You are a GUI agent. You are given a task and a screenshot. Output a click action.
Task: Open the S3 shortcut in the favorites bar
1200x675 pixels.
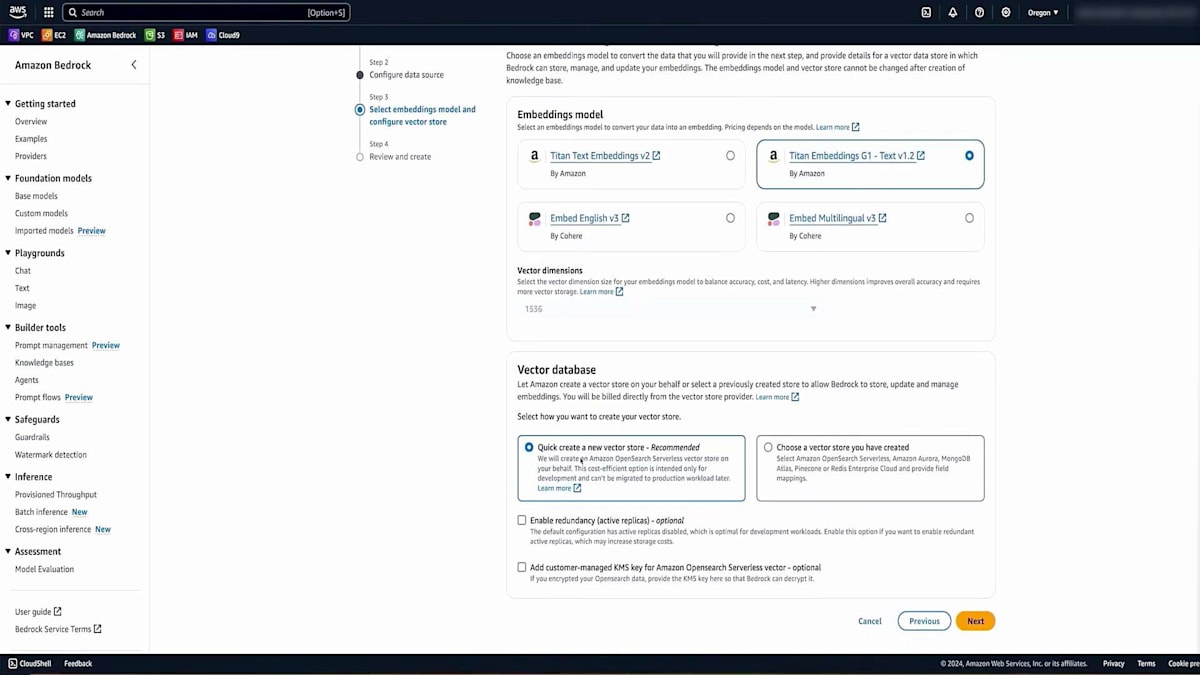[x=155, y=35]
